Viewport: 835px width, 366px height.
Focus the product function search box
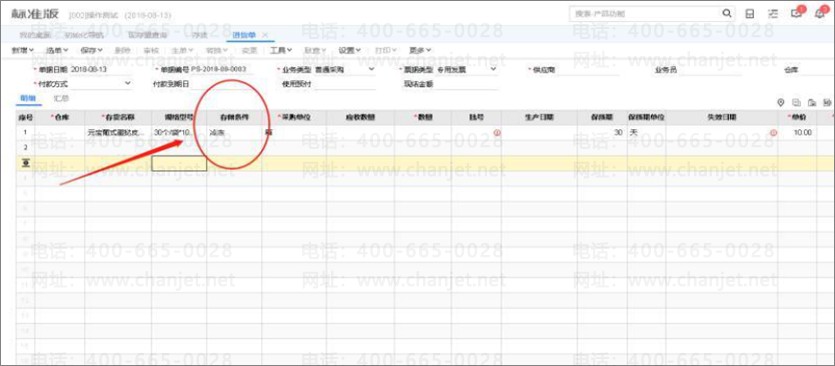pyautogui.click(x=644, y=14)
